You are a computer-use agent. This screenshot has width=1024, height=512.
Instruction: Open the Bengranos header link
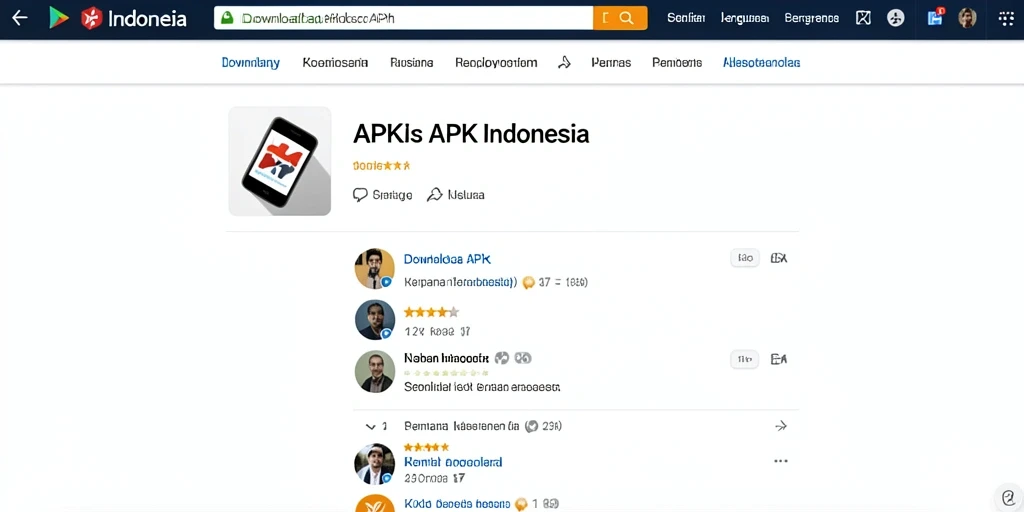812,18
